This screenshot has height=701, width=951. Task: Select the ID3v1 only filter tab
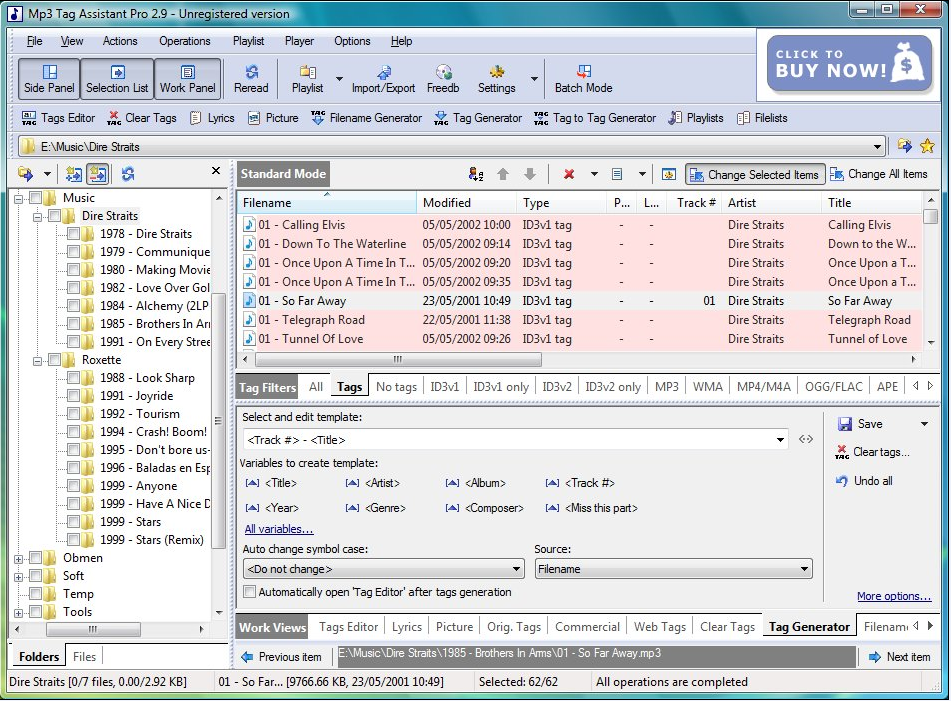click(x=501, y=387)
